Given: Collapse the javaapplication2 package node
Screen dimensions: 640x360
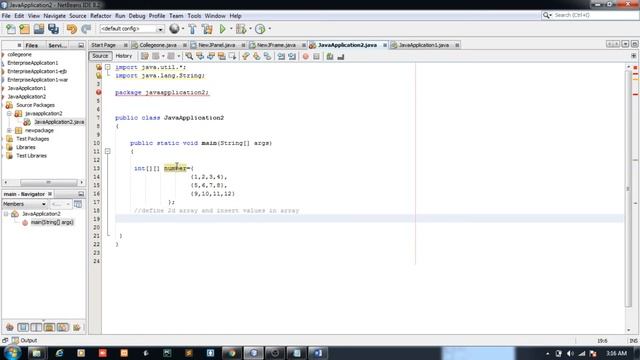Looking at the screenshot, I should coord(9,113).
